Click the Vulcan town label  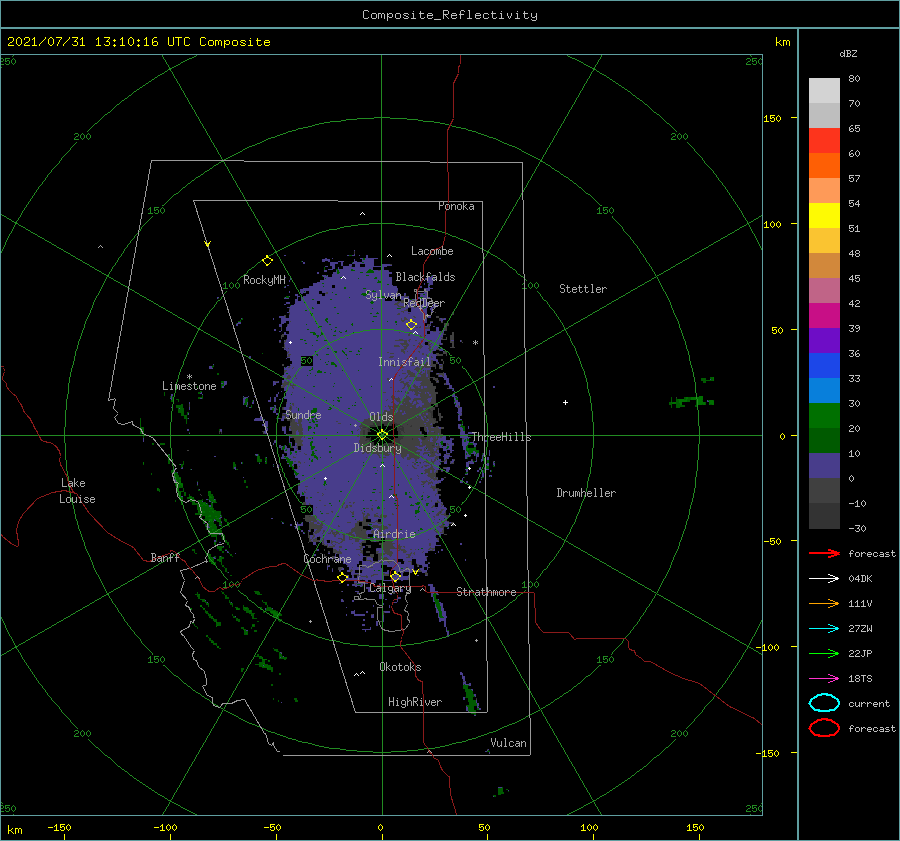(x=508, y=743)
